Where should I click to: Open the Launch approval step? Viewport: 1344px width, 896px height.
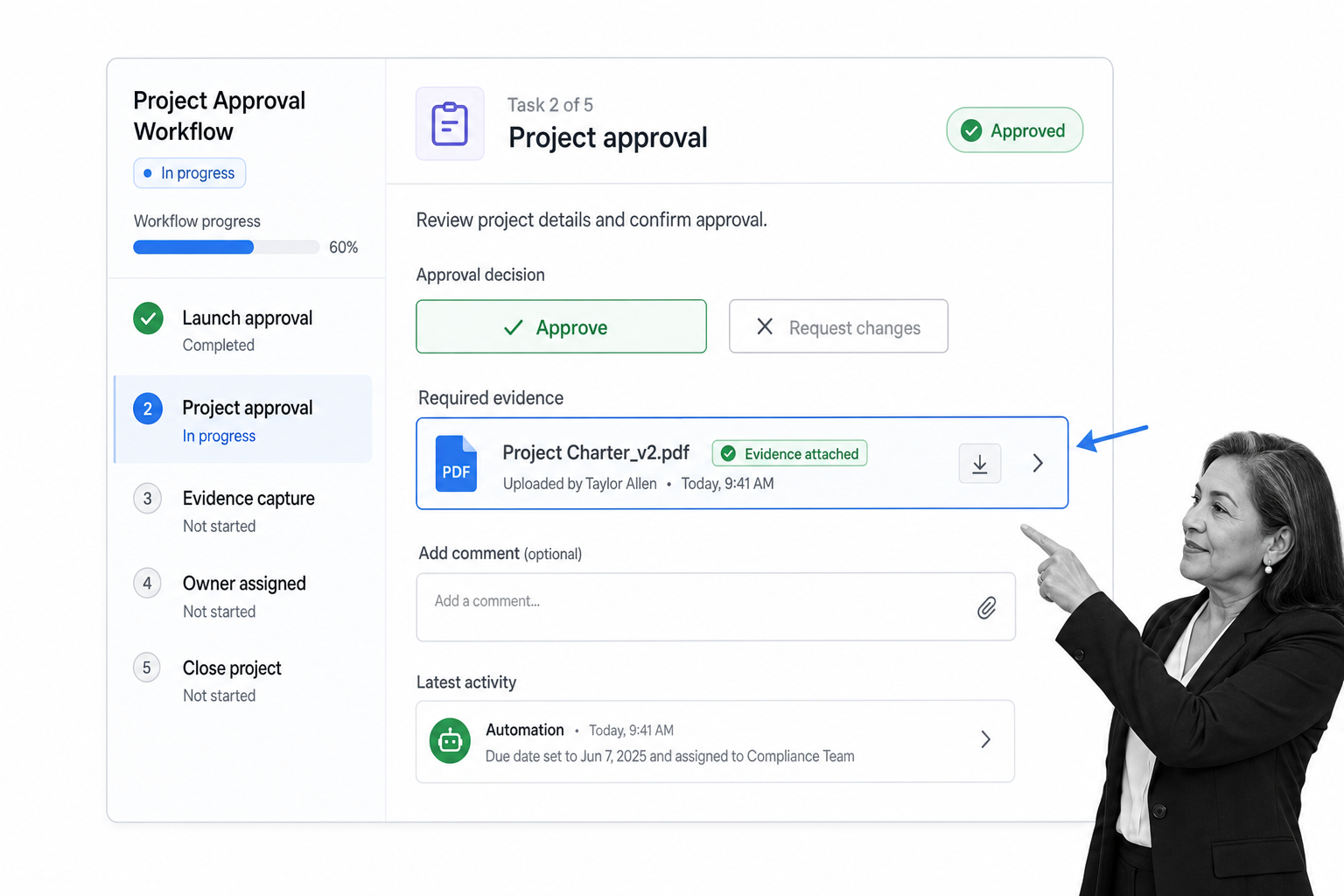tap(243, 330)
